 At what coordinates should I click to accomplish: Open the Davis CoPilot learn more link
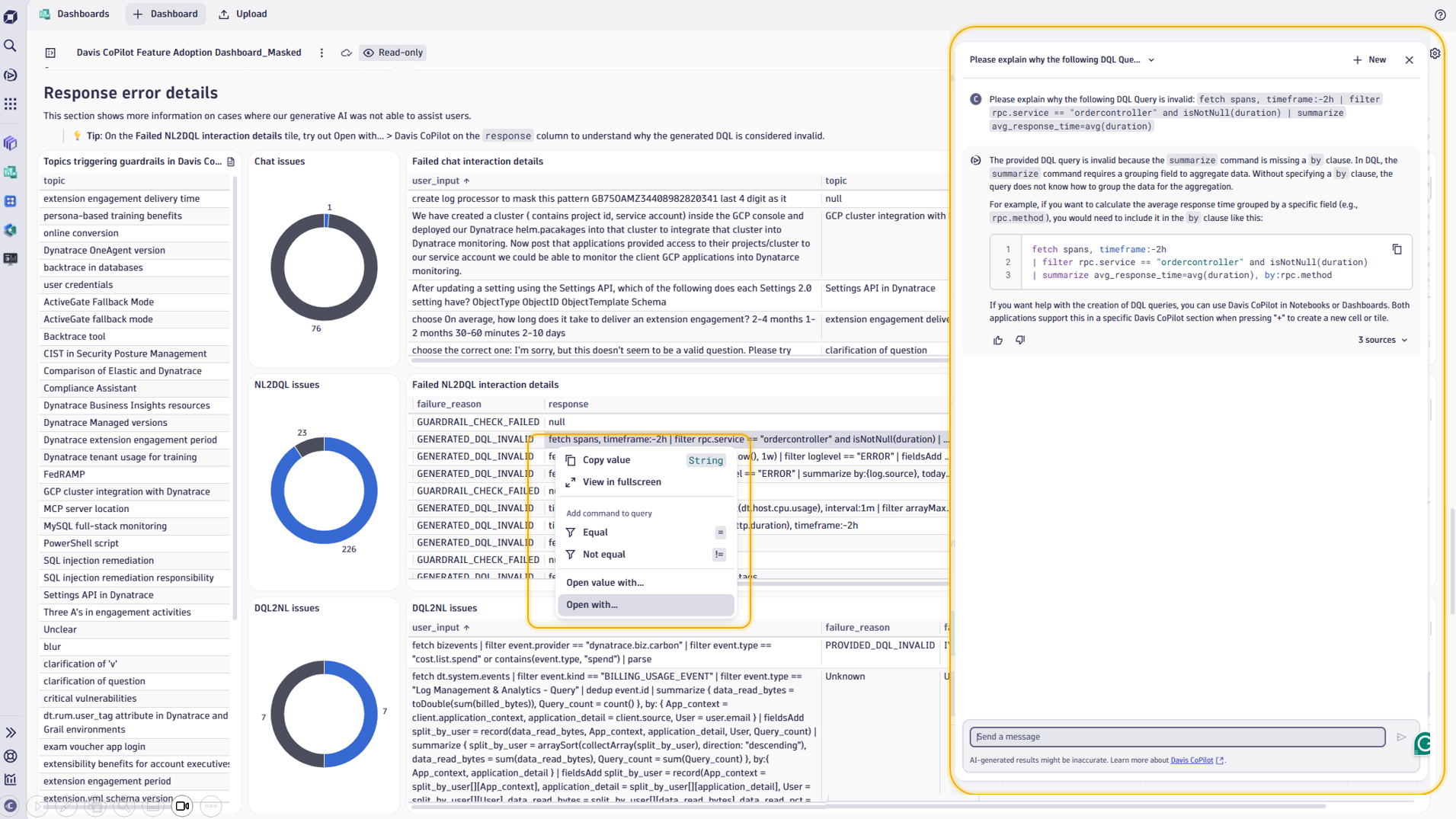point(1191,760)
